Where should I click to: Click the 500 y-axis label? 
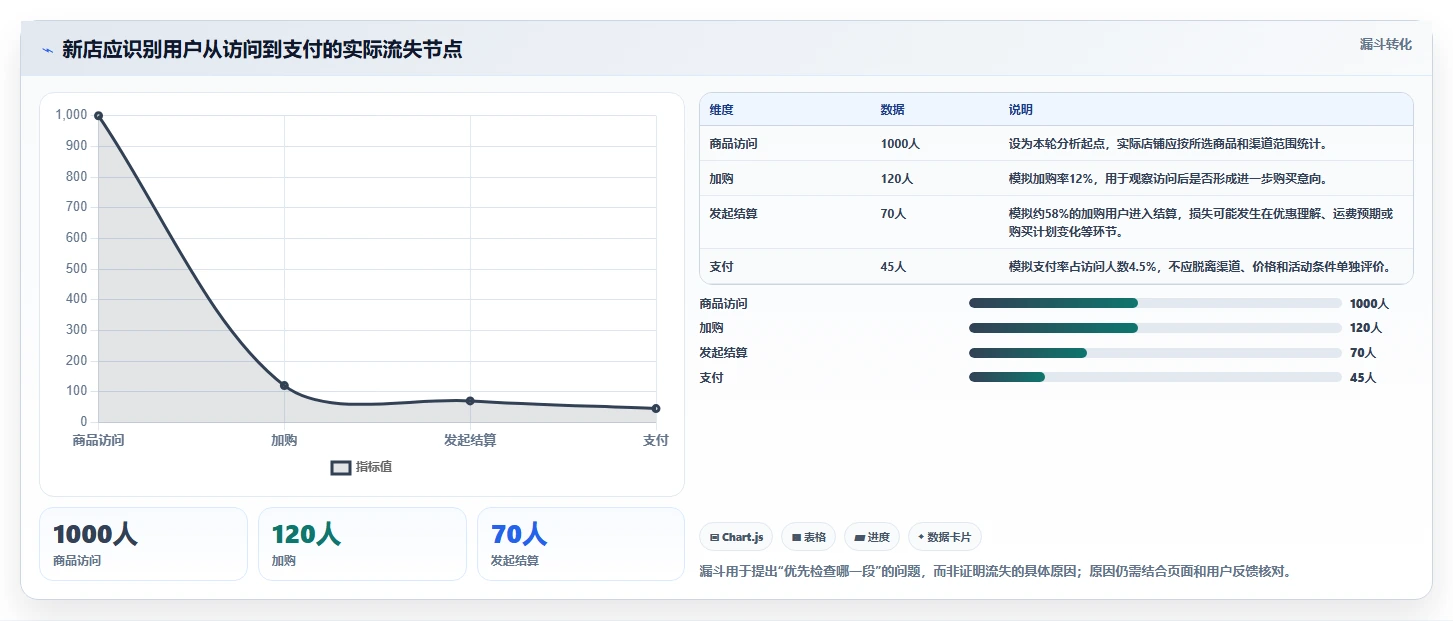click(77, 268)
